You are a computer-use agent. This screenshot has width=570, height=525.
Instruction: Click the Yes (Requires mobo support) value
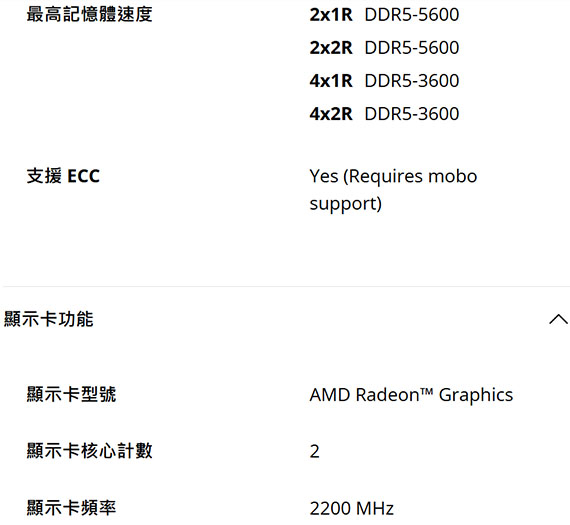[393, 190]
